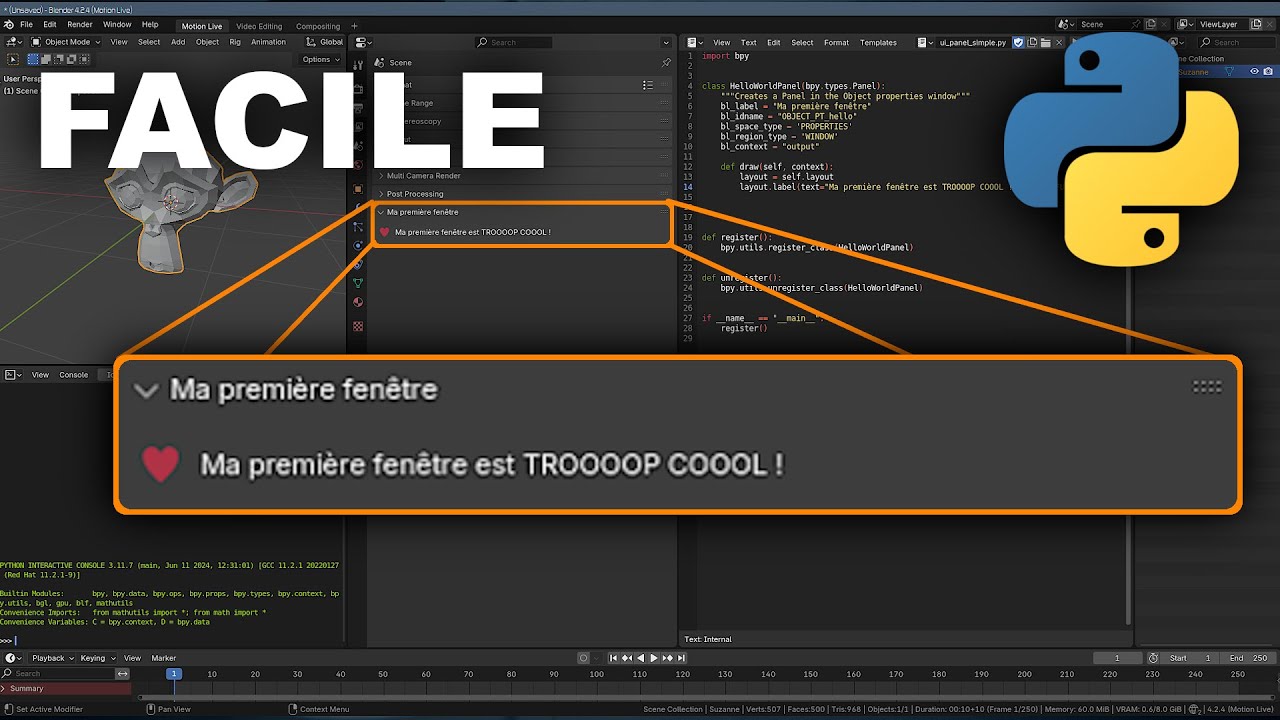Open the Object Mode dropdown
The height and width of the screenshot is (720, 1280).
(65, 42)
